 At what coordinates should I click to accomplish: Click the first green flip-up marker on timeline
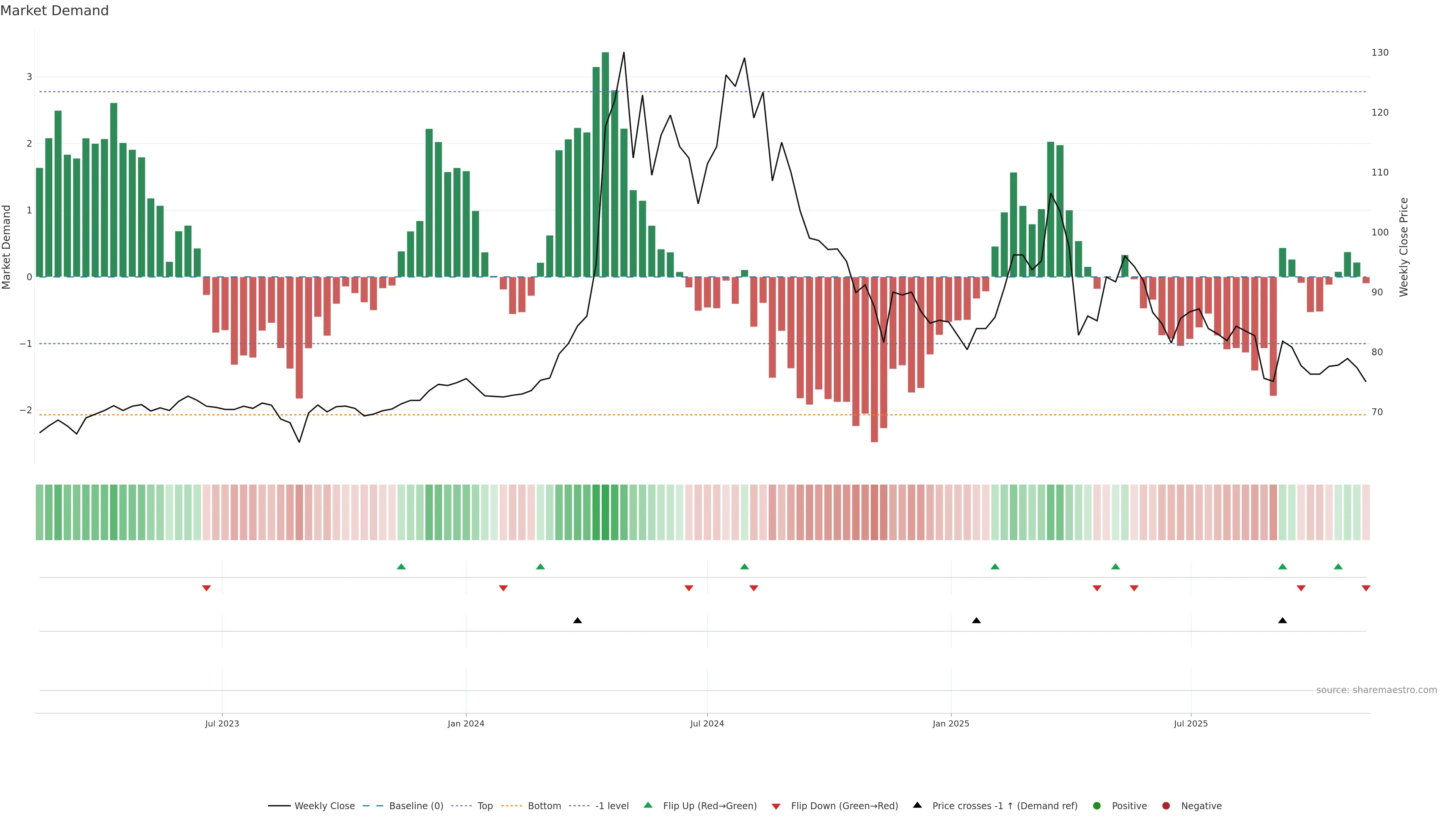[x=401, y=566]
